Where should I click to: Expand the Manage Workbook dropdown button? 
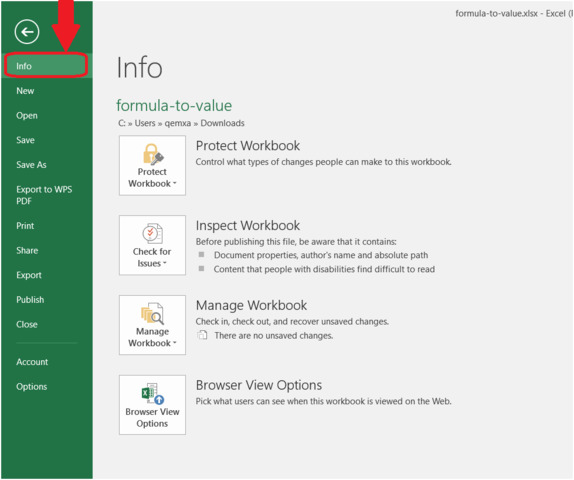(152, 325)
